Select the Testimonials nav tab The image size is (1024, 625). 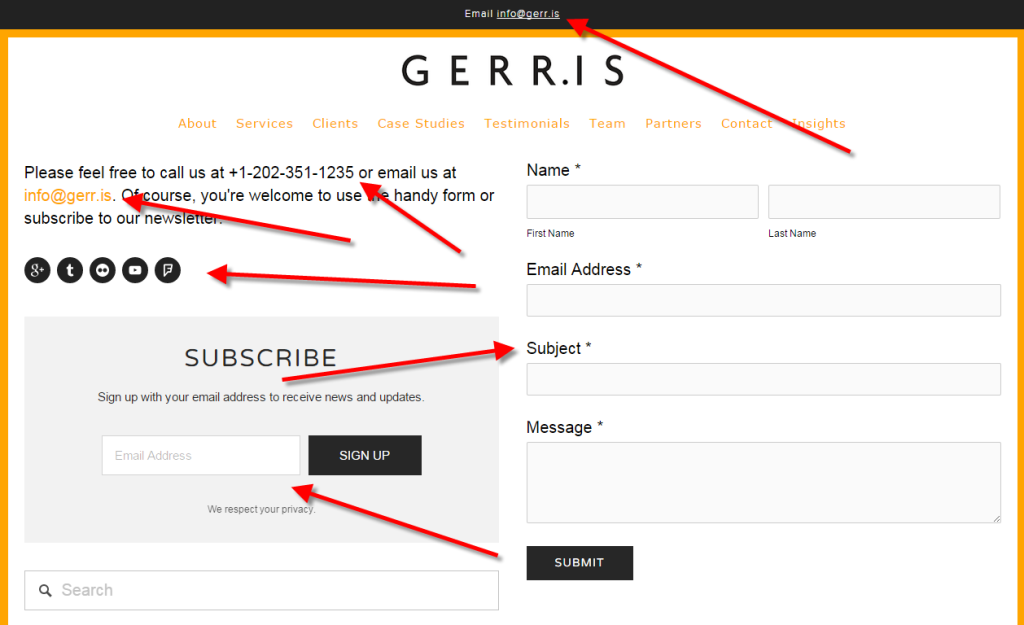pyautogui.click(x=527, y=123)
